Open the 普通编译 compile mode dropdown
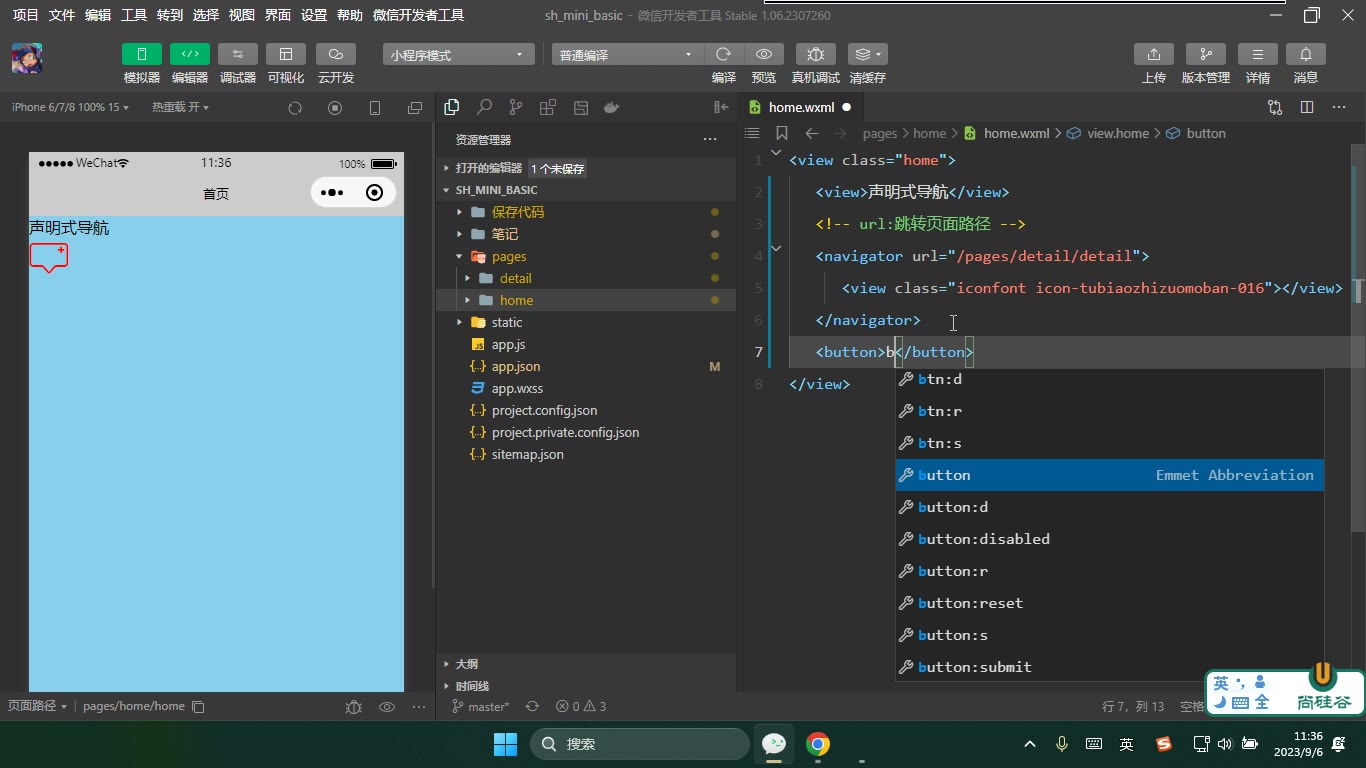The width and height of the screenshot is (1366, 768). (x=627, y=55)
